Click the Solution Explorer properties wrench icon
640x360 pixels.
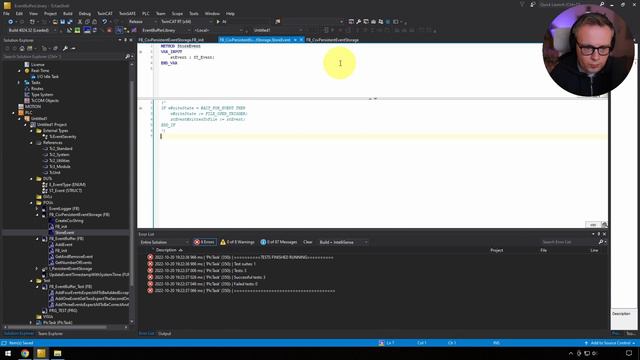pos(65,48)
